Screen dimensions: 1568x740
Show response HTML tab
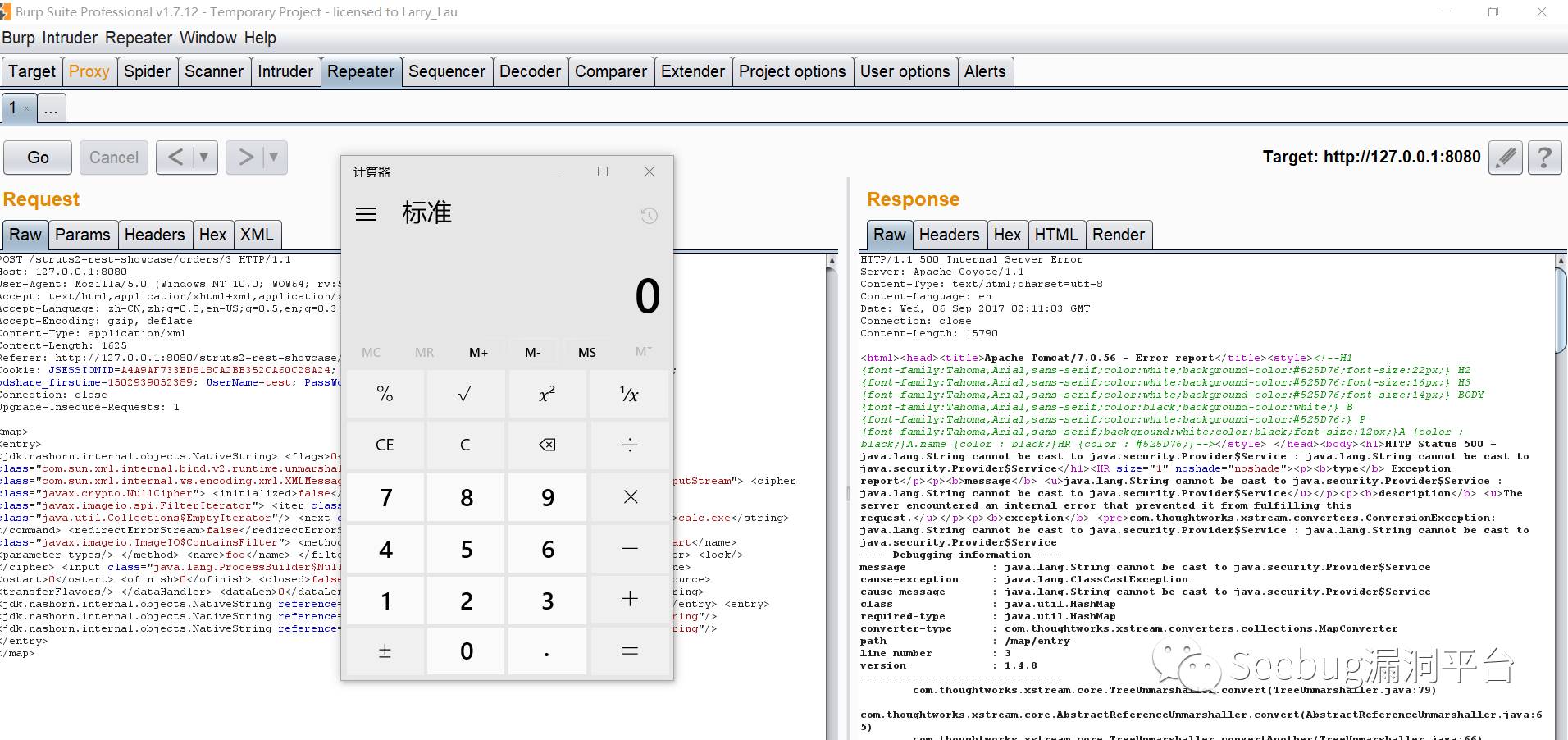[x=1056, y=235]
